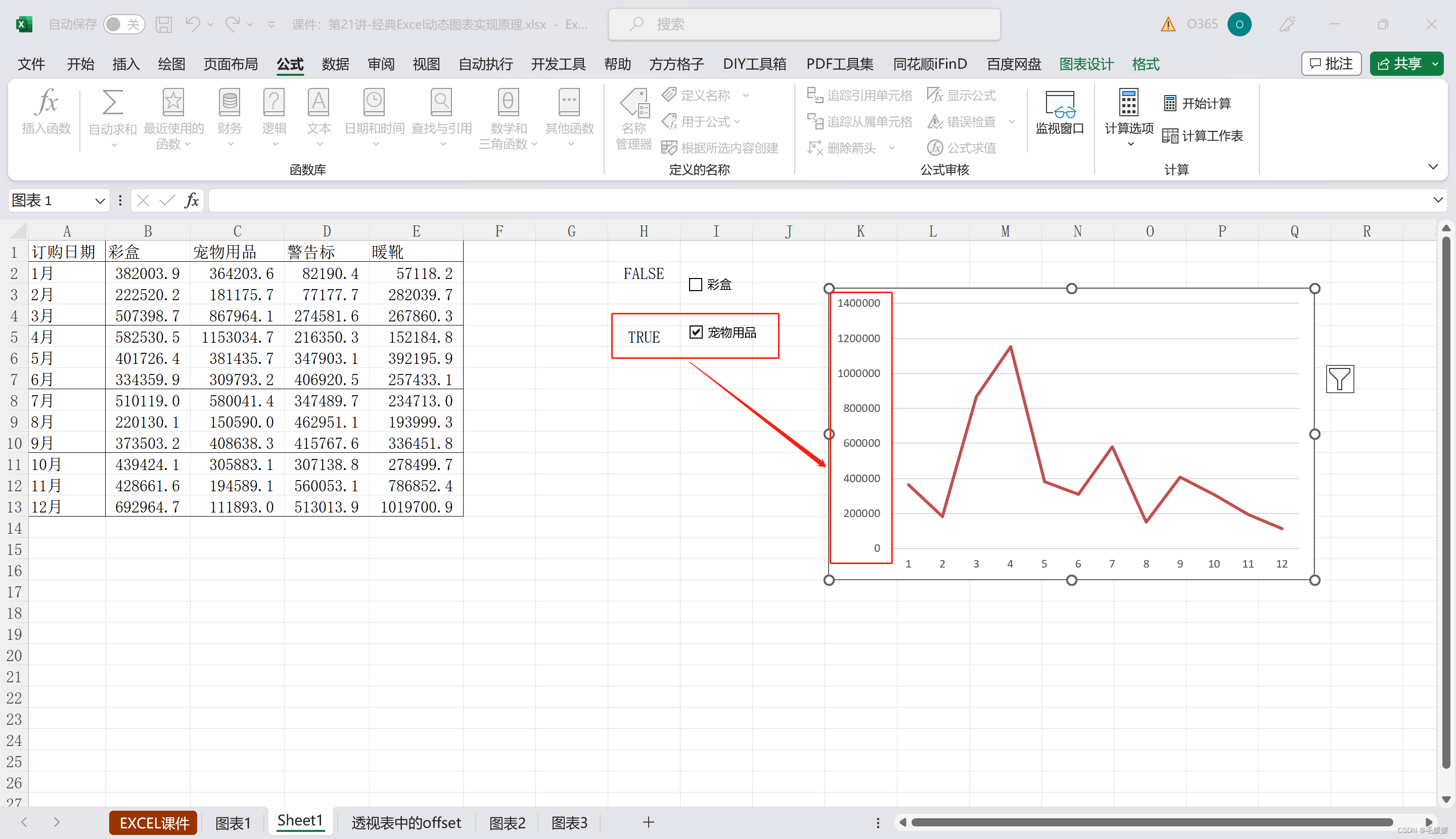Click Trace Dependents (追踪从属单元格)
The image size is (1456, 839).
pos(859,122)
